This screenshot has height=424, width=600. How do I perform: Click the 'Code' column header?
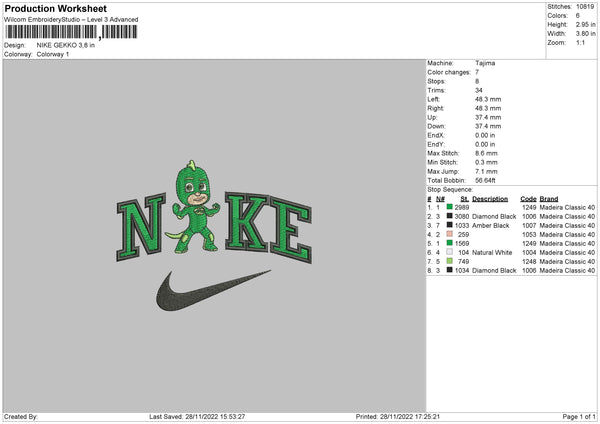528,199
